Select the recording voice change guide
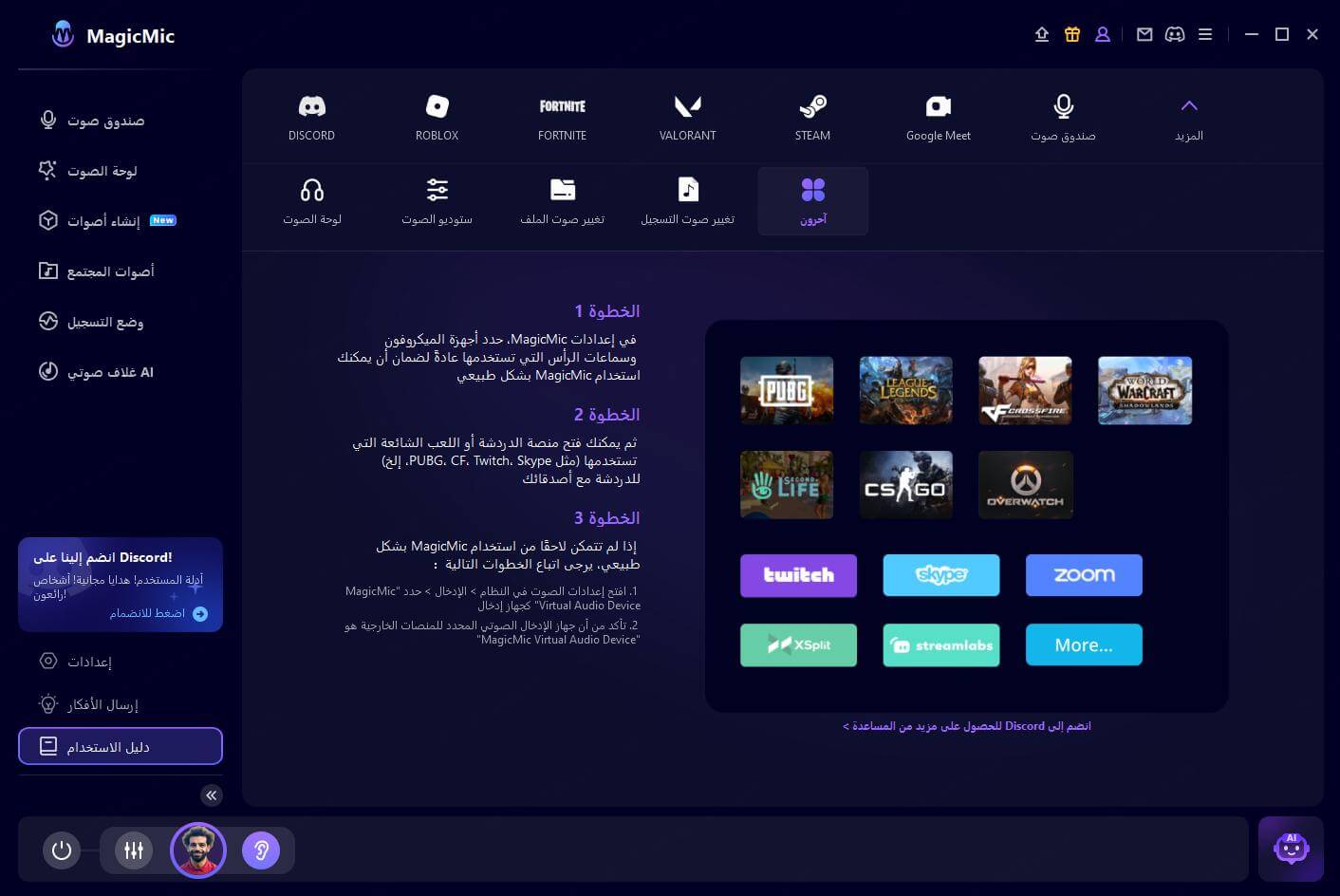This screenshot has height=896, width=1340. click(687, 201)
